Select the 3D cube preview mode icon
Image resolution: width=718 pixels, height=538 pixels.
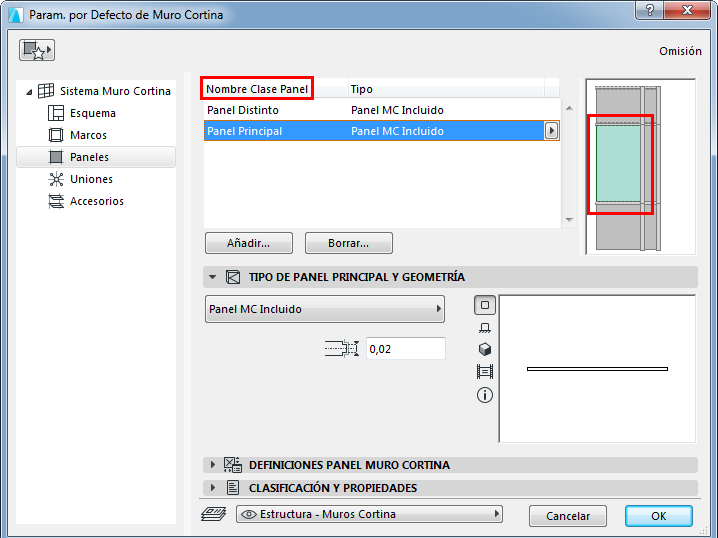pyautogui.click(x=485, y=349)
